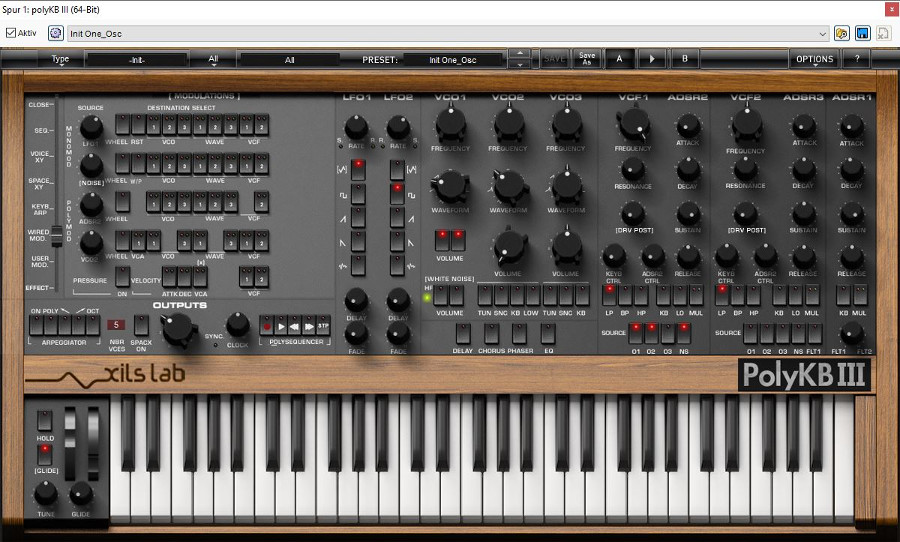Image resolution: width=900 pixels, height=542 pixels.
Task: Click the VCF1 frequency knob
Action: 634,125
